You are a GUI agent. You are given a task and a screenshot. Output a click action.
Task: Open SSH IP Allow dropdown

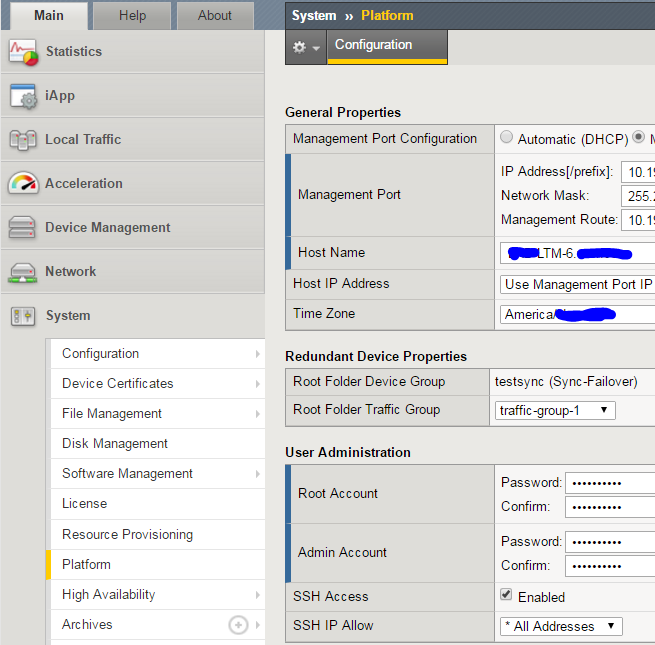(561, 626)
